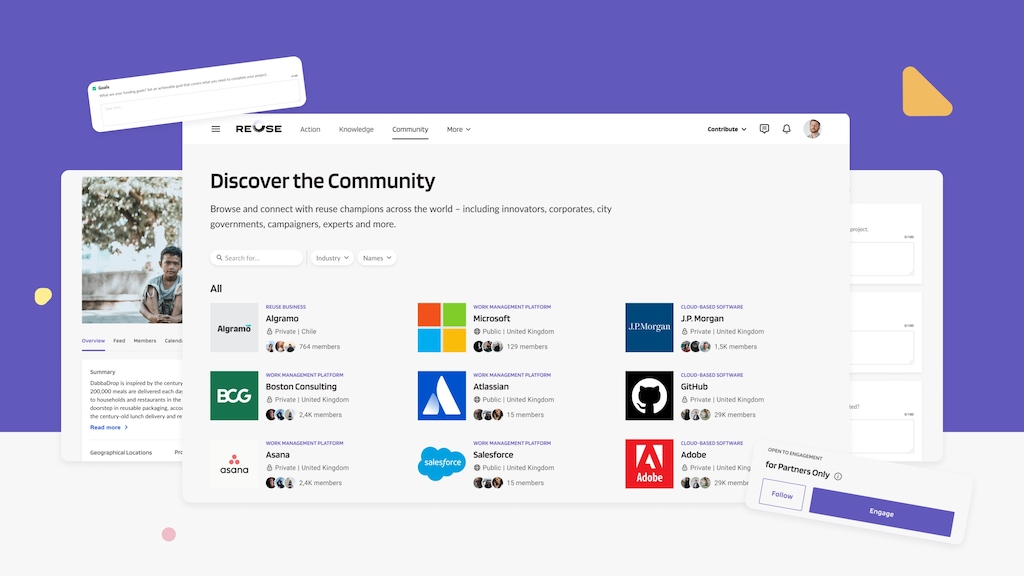The image size is (1024, 576).
Task: Open the user profile avatar
Action: (812, 129)
